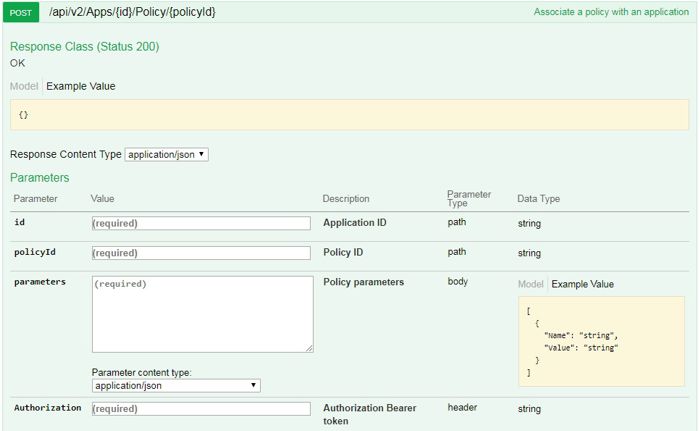Select the Example Value tab under Response Class
Image resolution: width=700 pixels, height=431 pixels.
pyautogui.click(x=81, y=86)
